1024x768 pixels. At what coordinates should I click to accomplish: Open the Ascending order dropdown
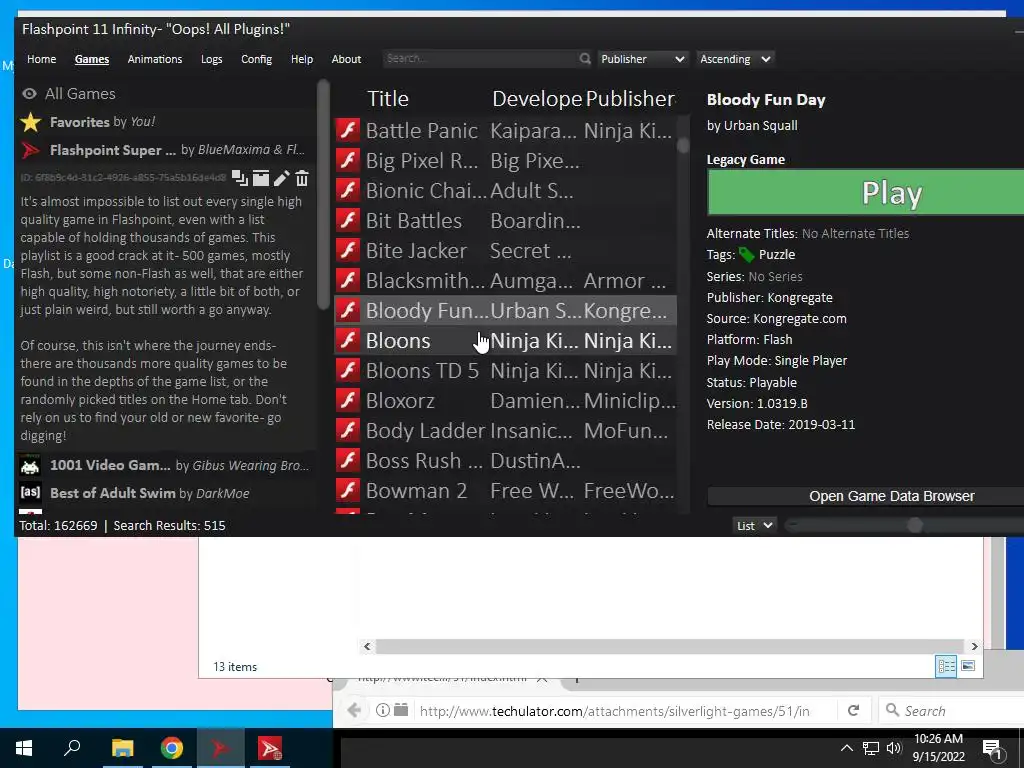[735, 59]
